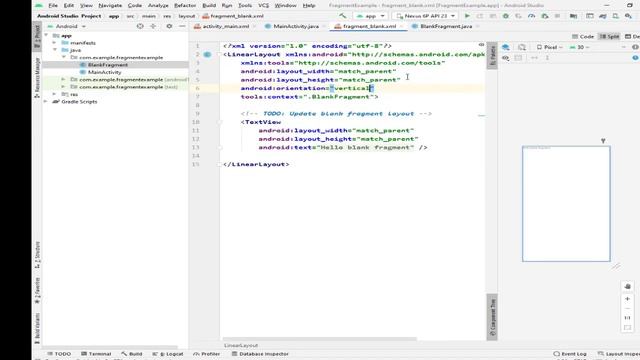Switch the editor to Split view

(x=609, y=36)
